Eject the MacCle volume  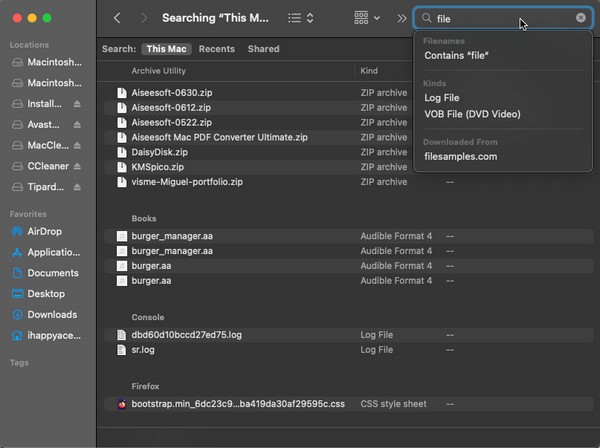[x=77, y=145]
